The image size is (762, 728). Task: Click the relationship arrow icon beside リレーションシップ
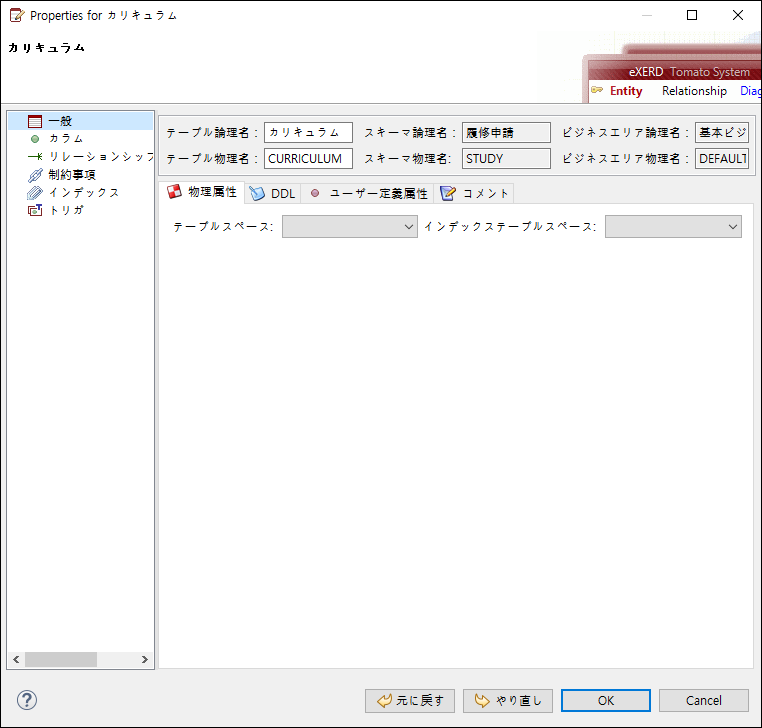[35, 156]
